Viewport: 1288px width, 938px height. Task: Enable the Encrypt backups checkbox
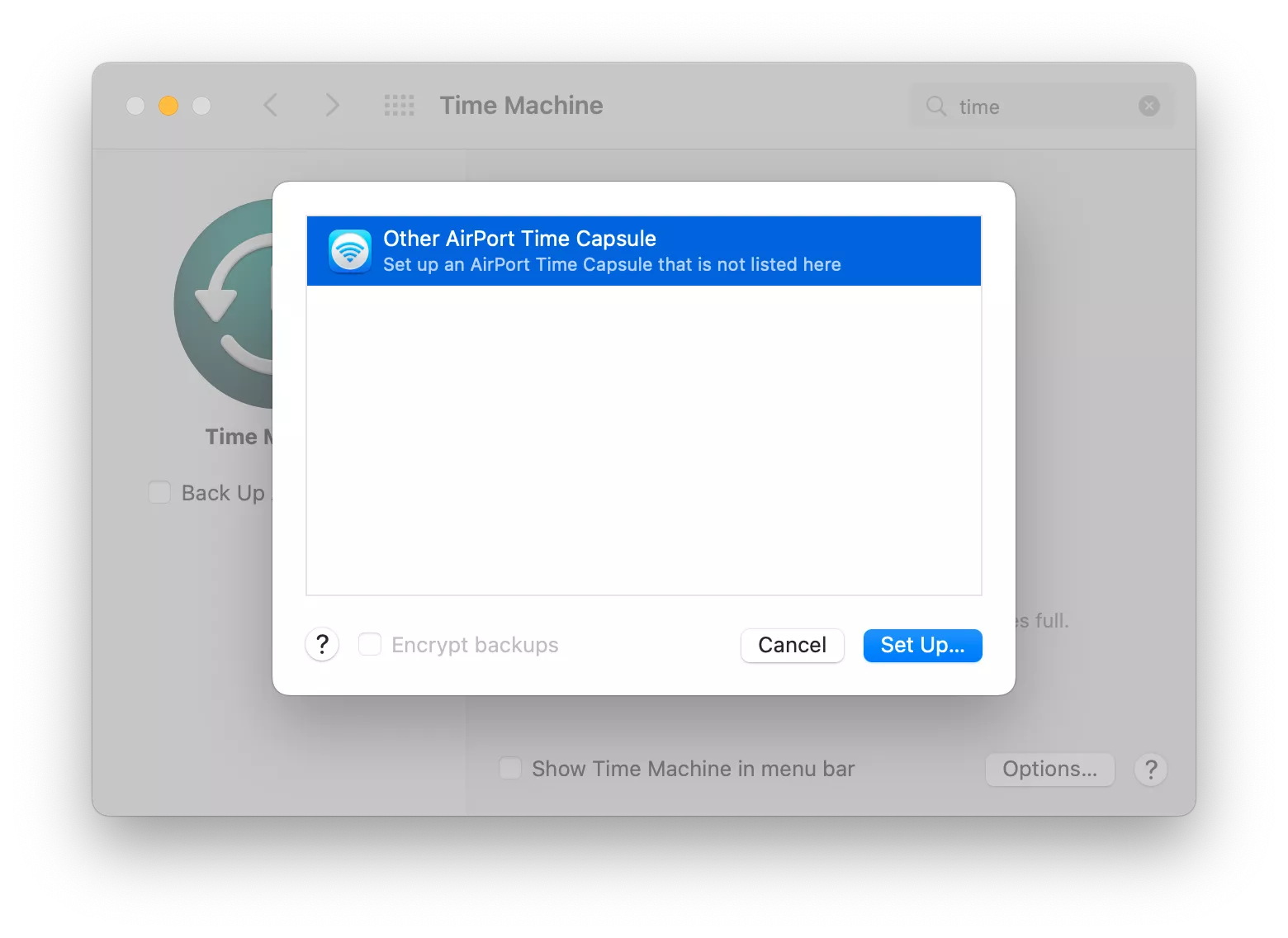click(x=370, y=644)
